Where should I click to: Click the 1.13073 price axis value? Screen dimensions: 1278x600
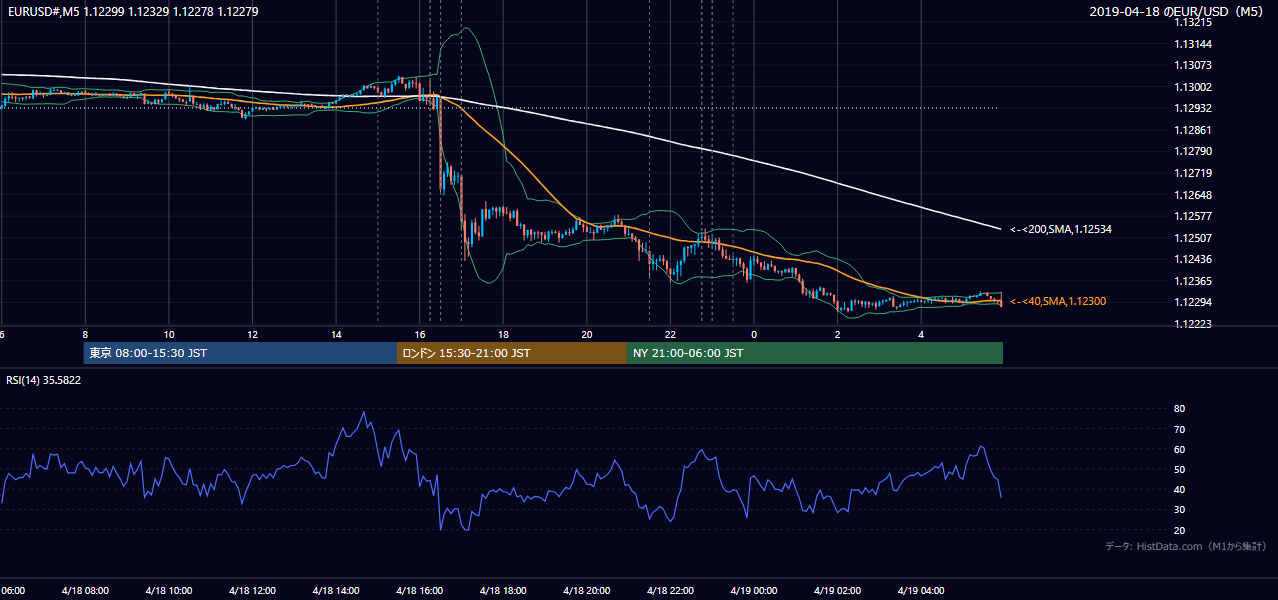1195,65
